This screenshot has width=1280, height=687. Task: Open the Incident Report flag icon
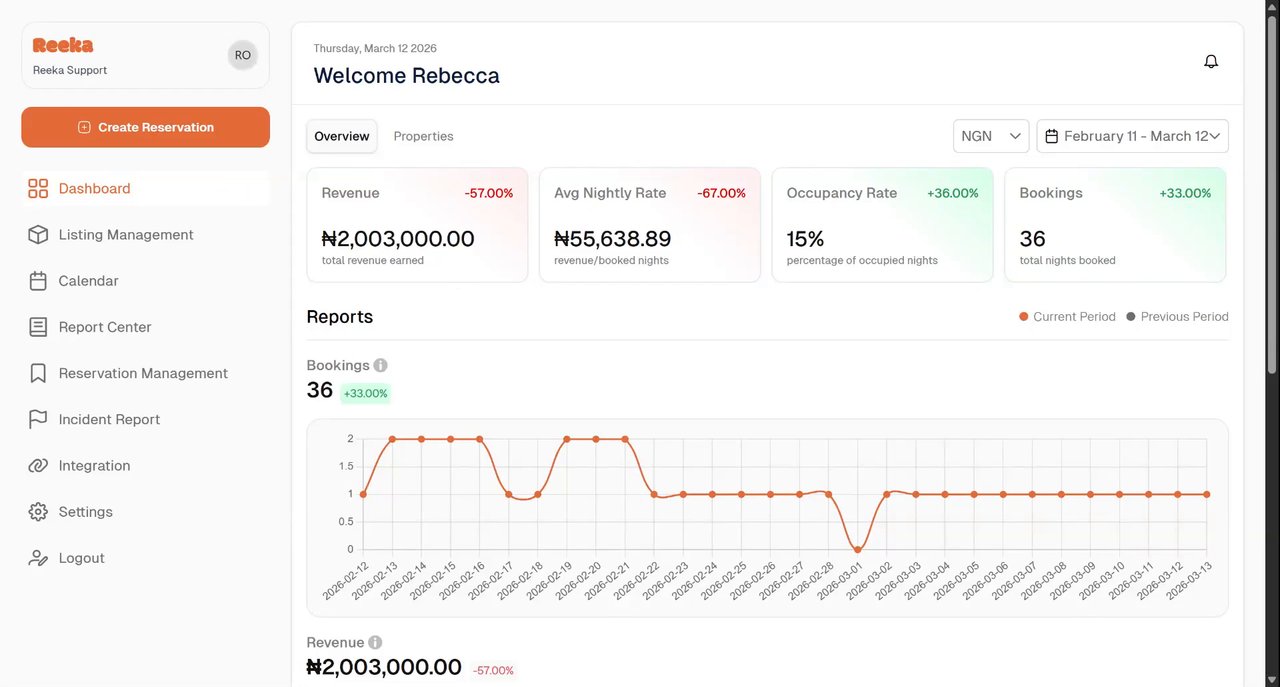[x=38, y=419]
